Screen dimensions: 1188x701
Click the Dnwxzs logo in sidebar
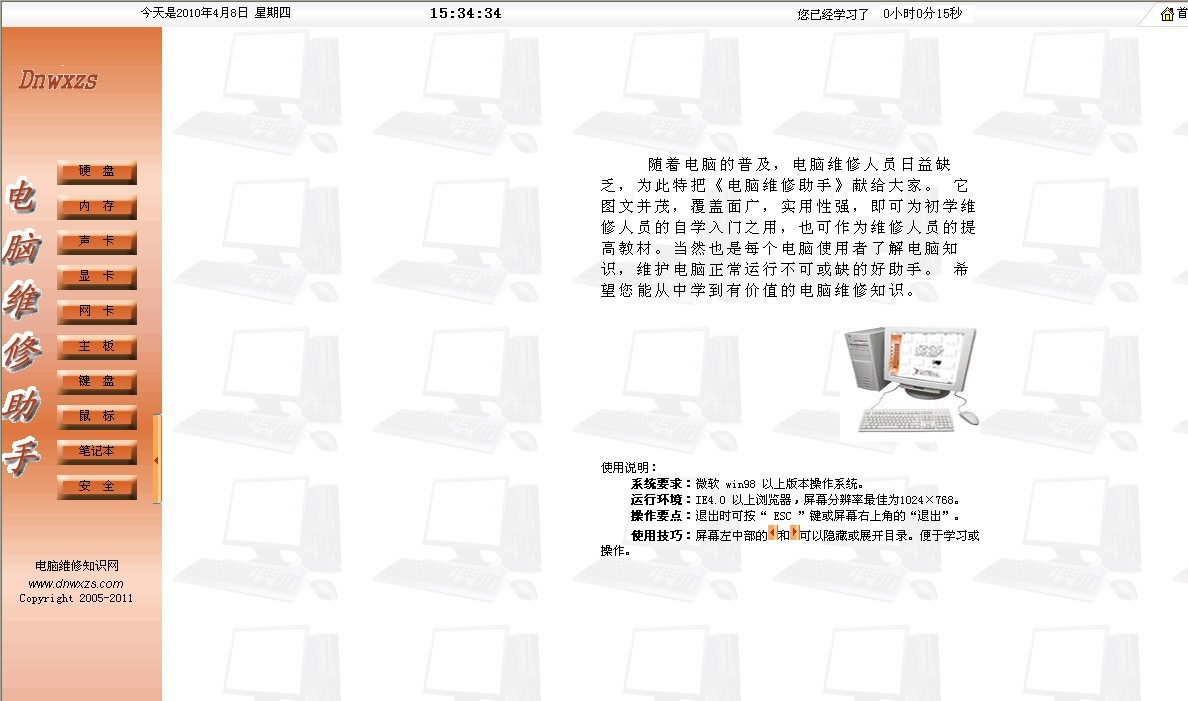[x=58, y=81]
